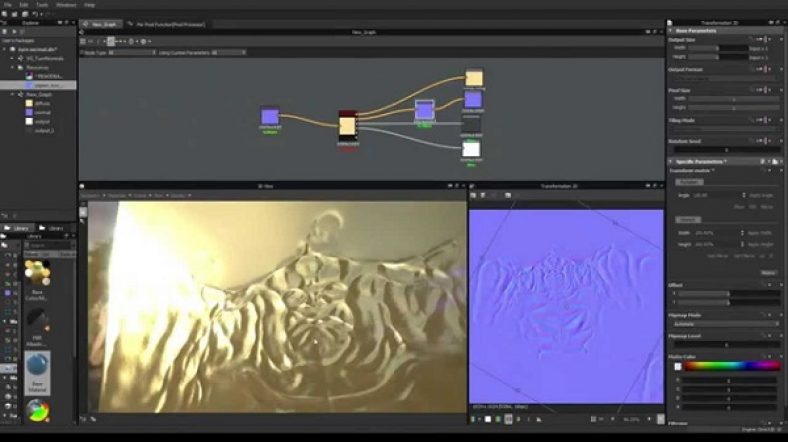Open the Tools menu

pos(42,5)
